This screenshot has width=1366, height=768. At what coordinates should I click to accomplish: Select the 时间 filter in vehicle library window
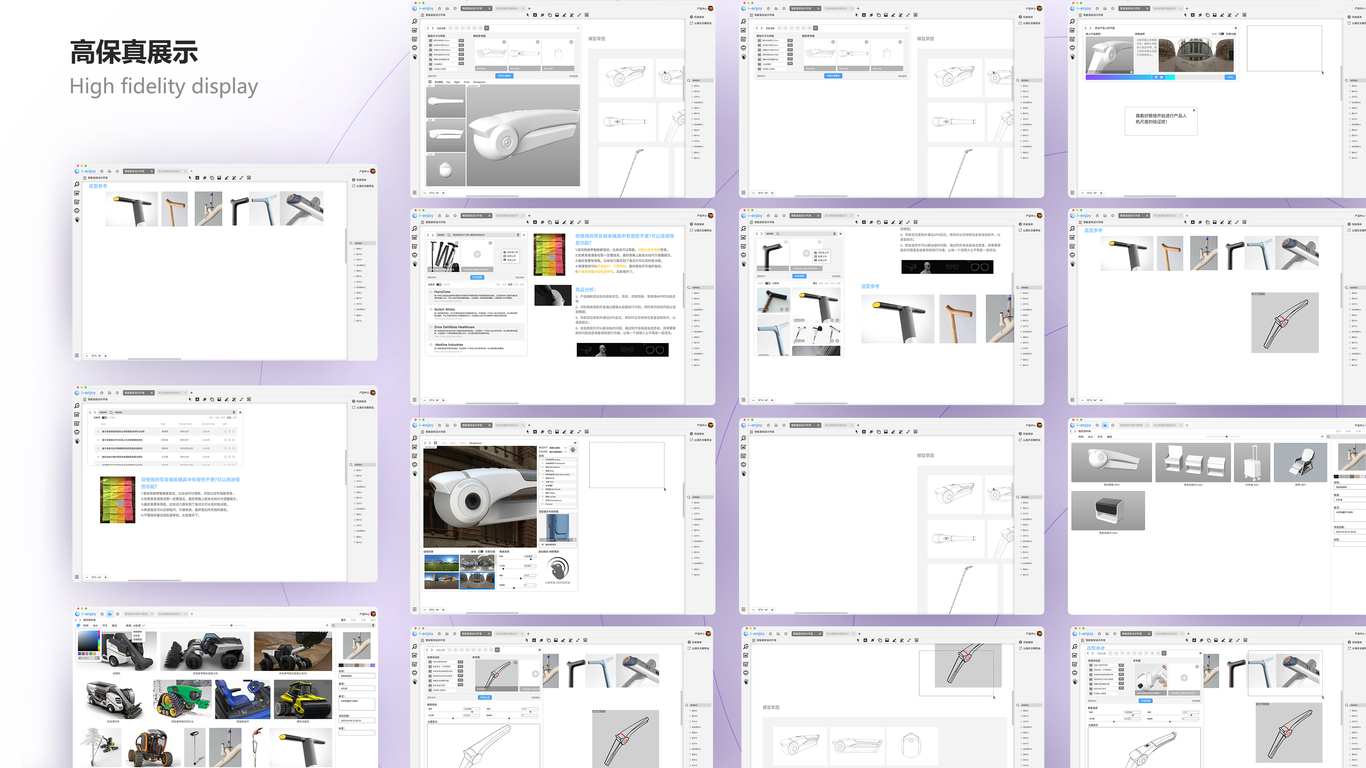point(86,626)
